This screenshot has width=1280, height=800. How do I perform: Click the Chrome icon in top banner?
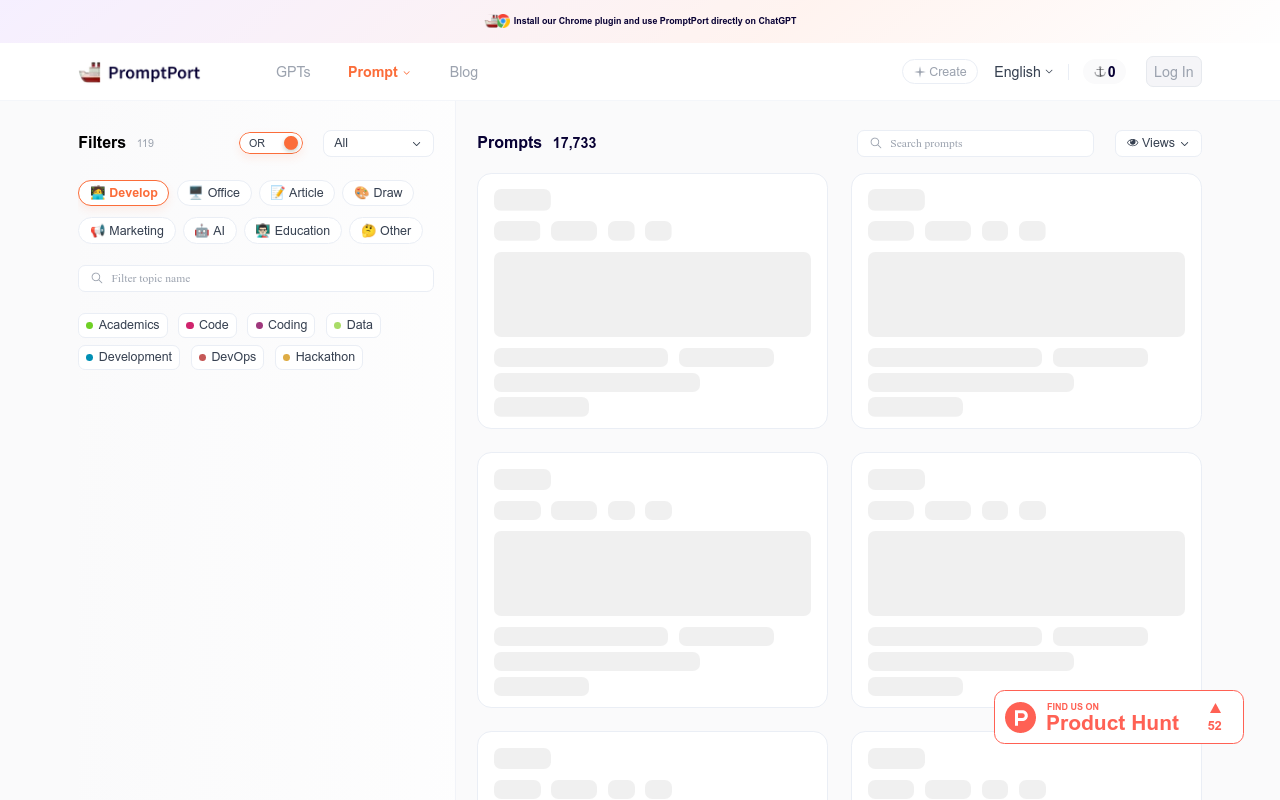pos(503,21)
